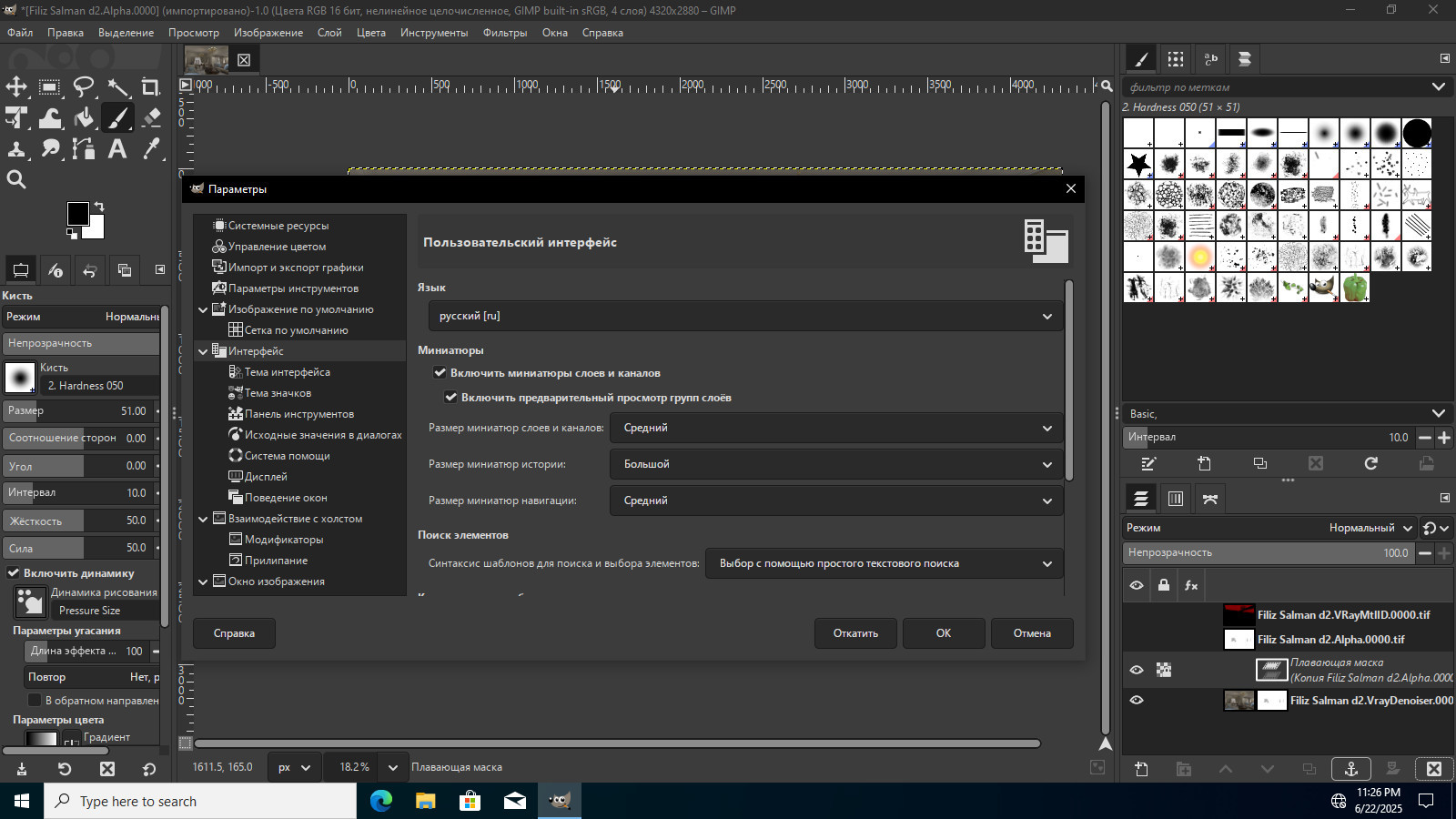The width and height of the screenshot is (1456, 819).
Task: Open the language dropdown showing русский [ru]
Action: [745, 316]
